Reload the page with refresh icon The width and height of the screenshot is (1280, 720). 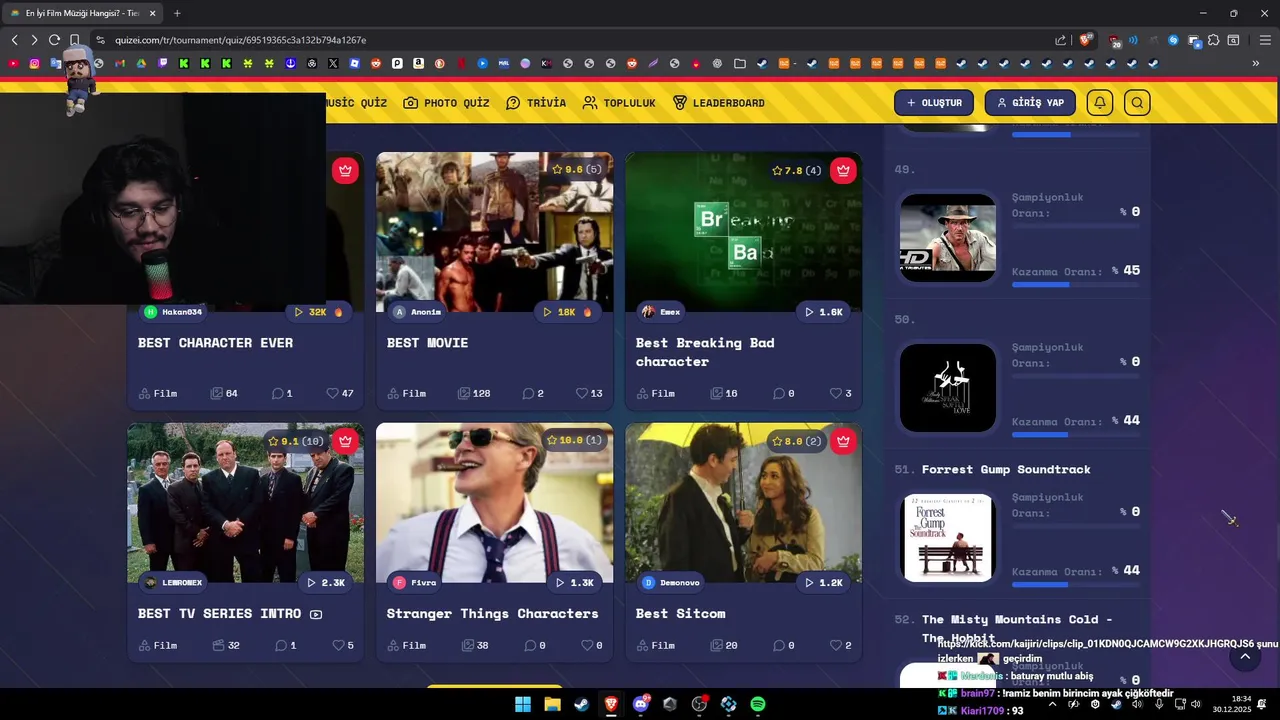pyautogui.click(x=54, y=40)
